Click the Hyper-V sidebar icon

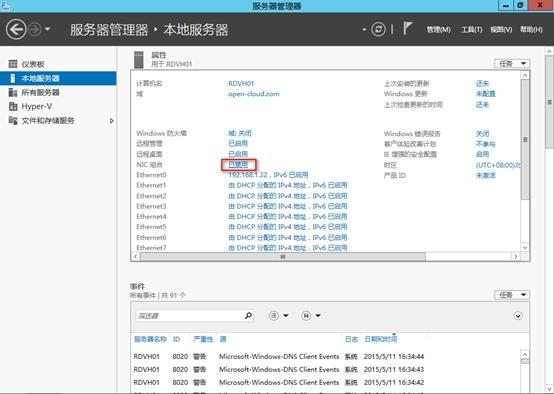pyautogui.click(x=13, y=106)
